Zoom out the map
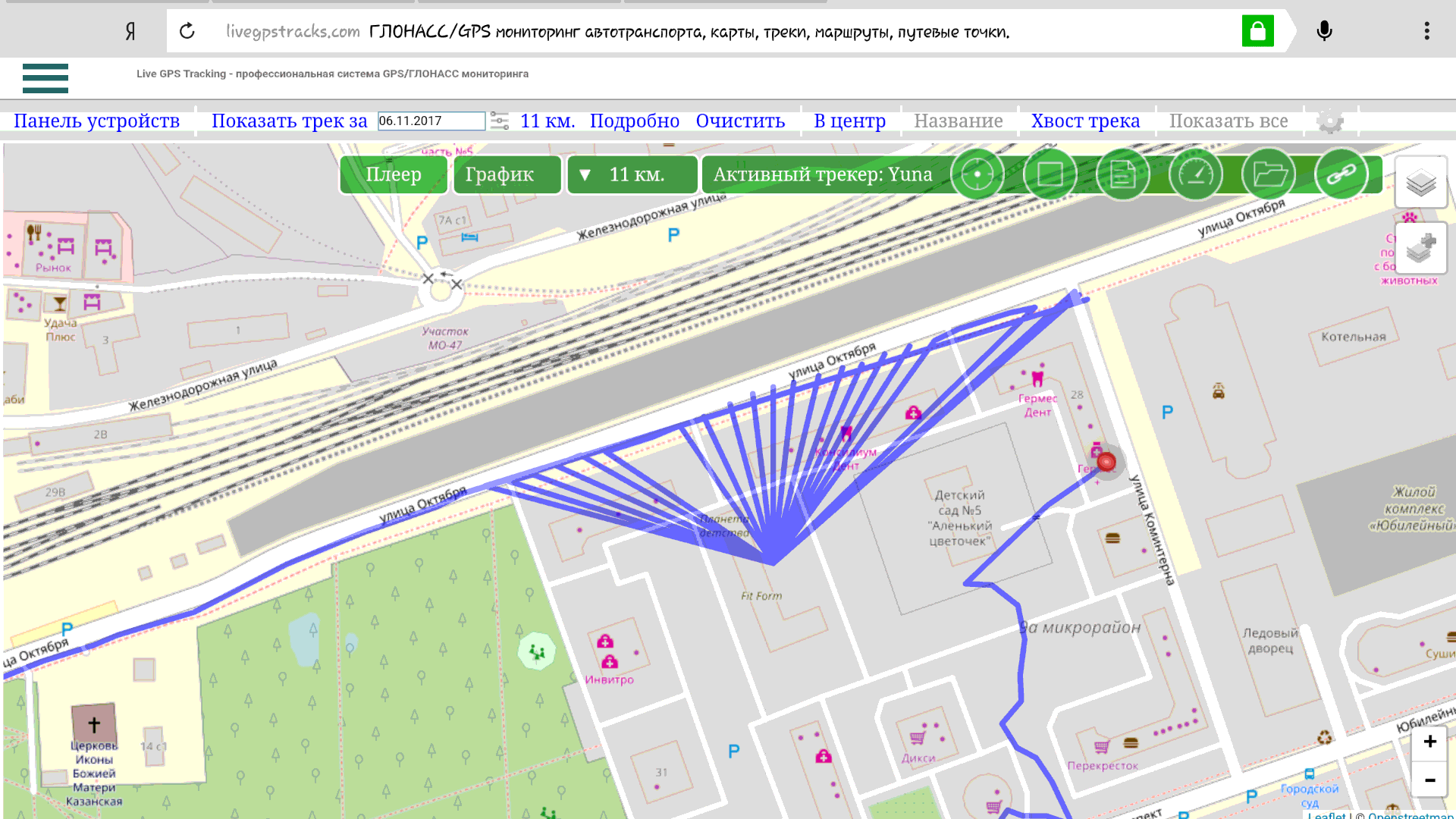The image size is (1456, 819). point(1429,779)
